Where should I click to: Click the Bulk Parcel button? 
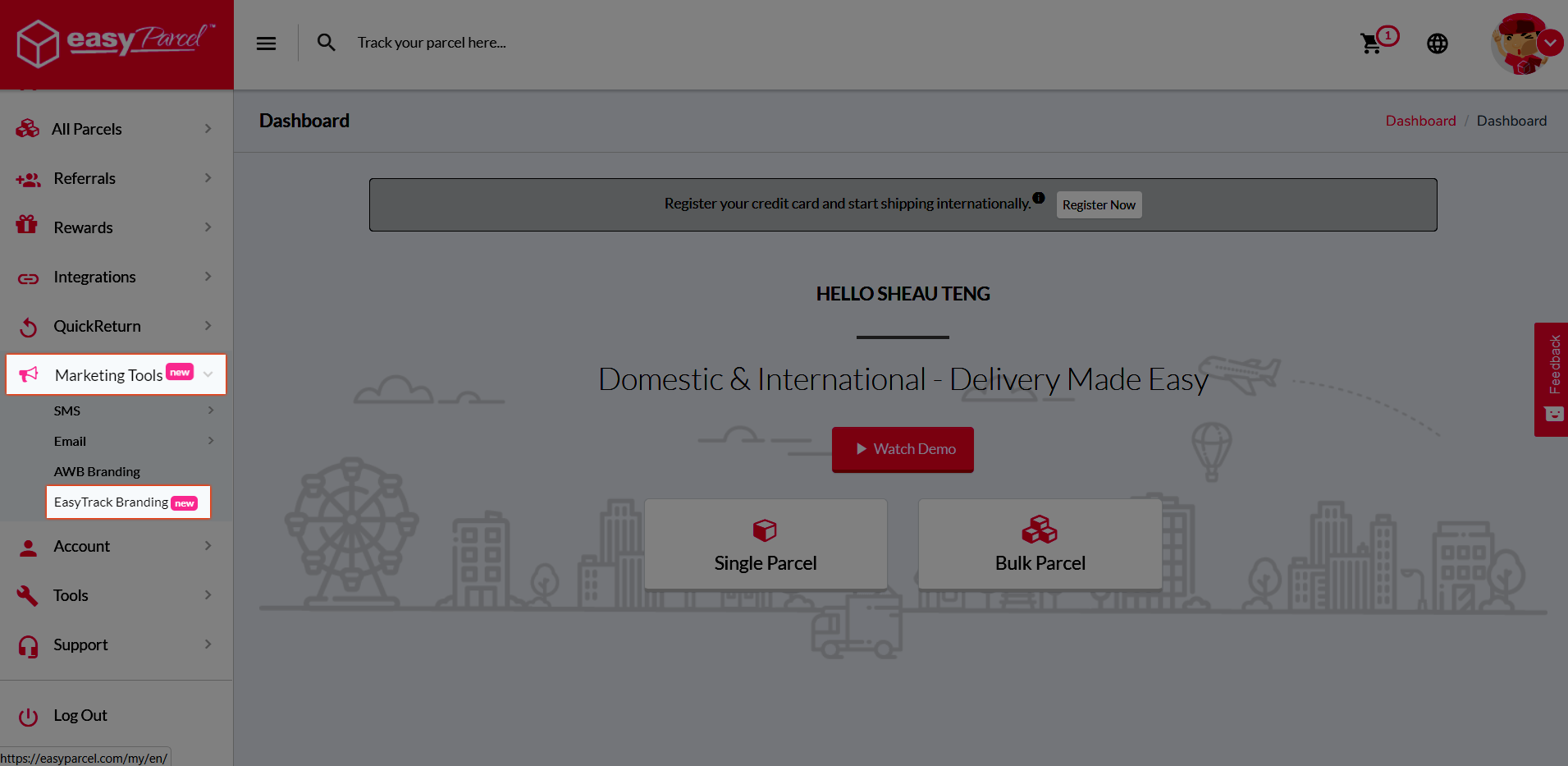[x=1040, y=544]
